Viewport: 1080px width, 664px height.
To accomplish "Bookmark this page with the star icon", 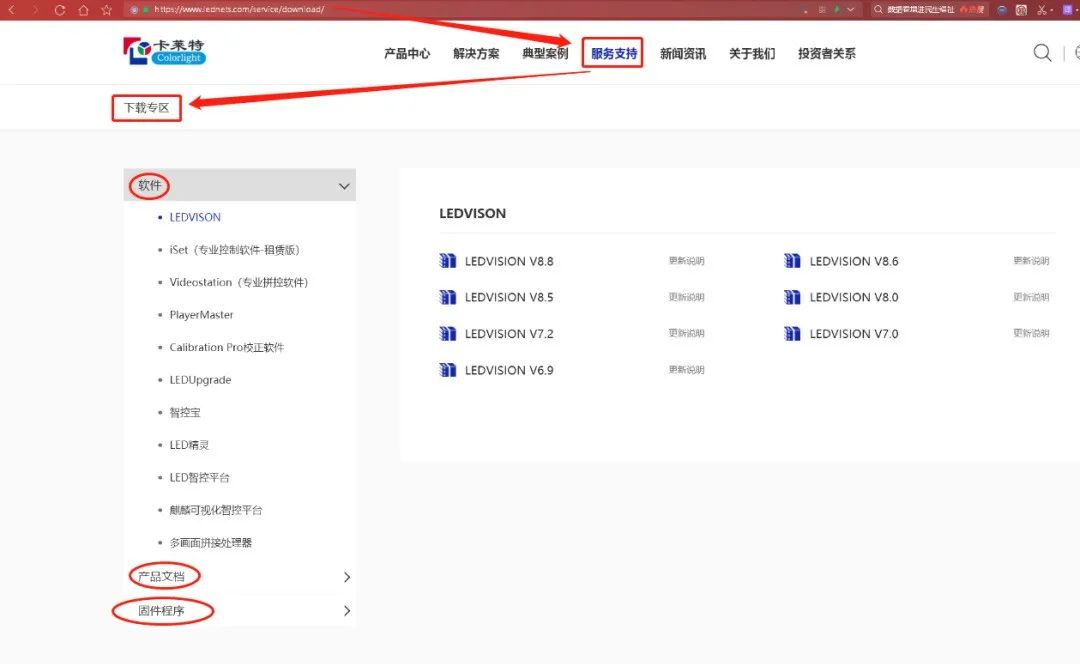I will [x=106, y=10].
